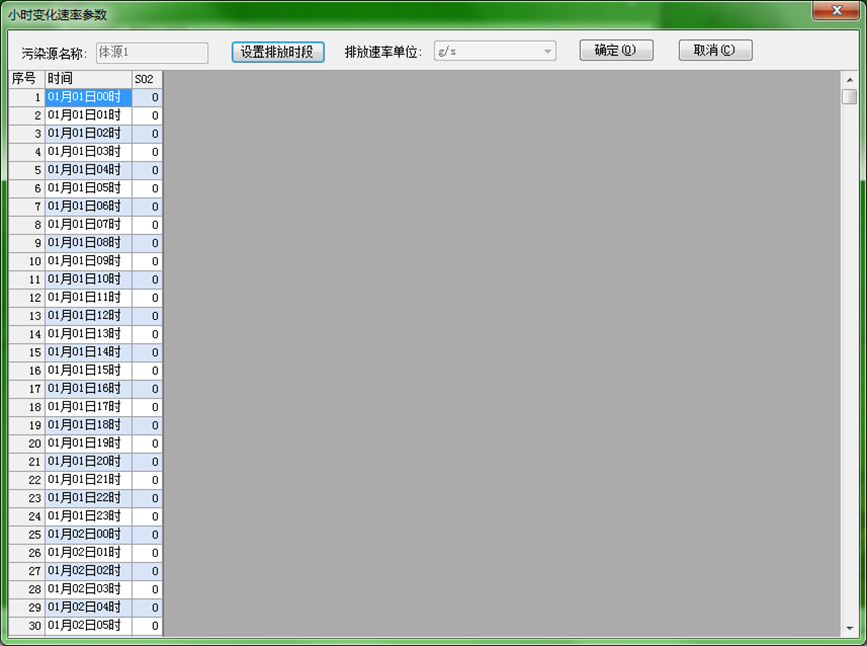
Task: Select the 时间 column header
Action: (x=88, y=78)
